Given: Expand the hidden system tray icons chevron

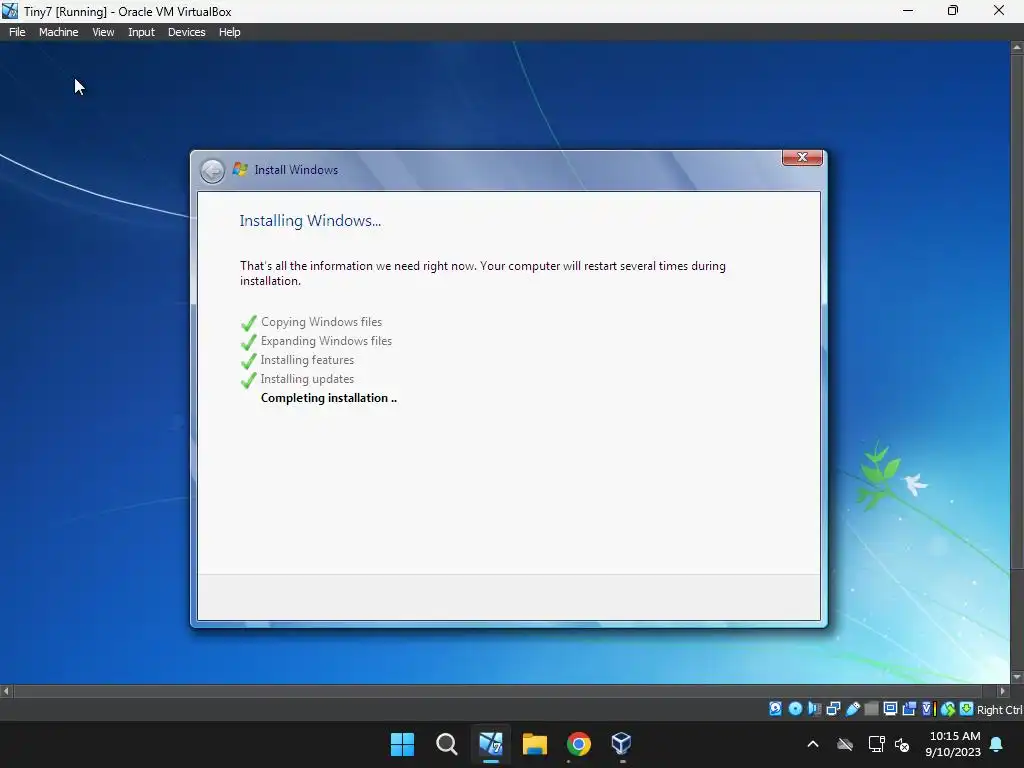Looking at the screenshot, I should click(x=813, y=744).
